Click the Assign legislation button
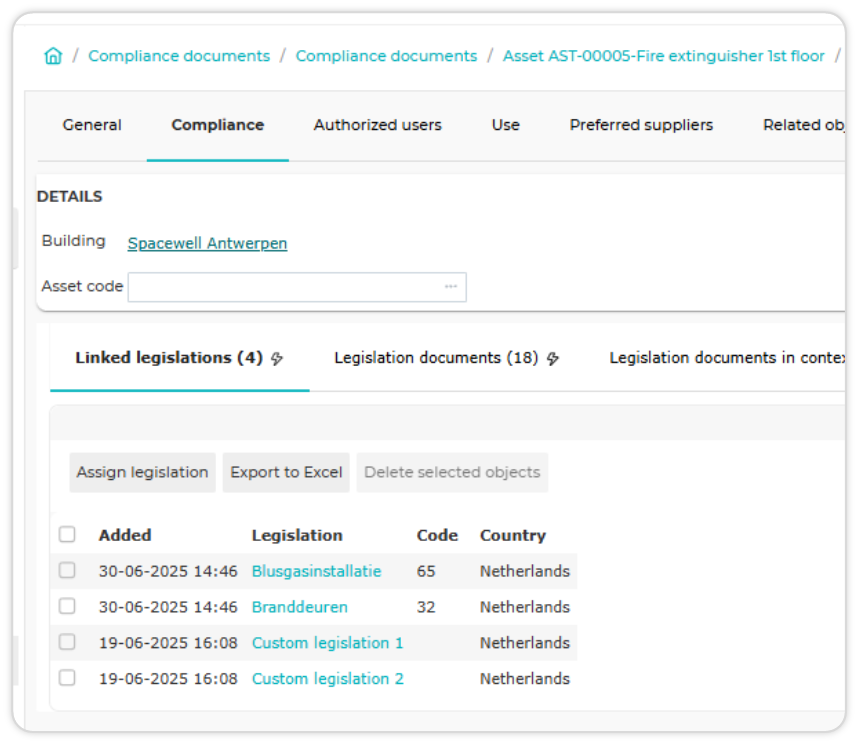The height and width of the screenshot is (744, 858). coord(142,473)
